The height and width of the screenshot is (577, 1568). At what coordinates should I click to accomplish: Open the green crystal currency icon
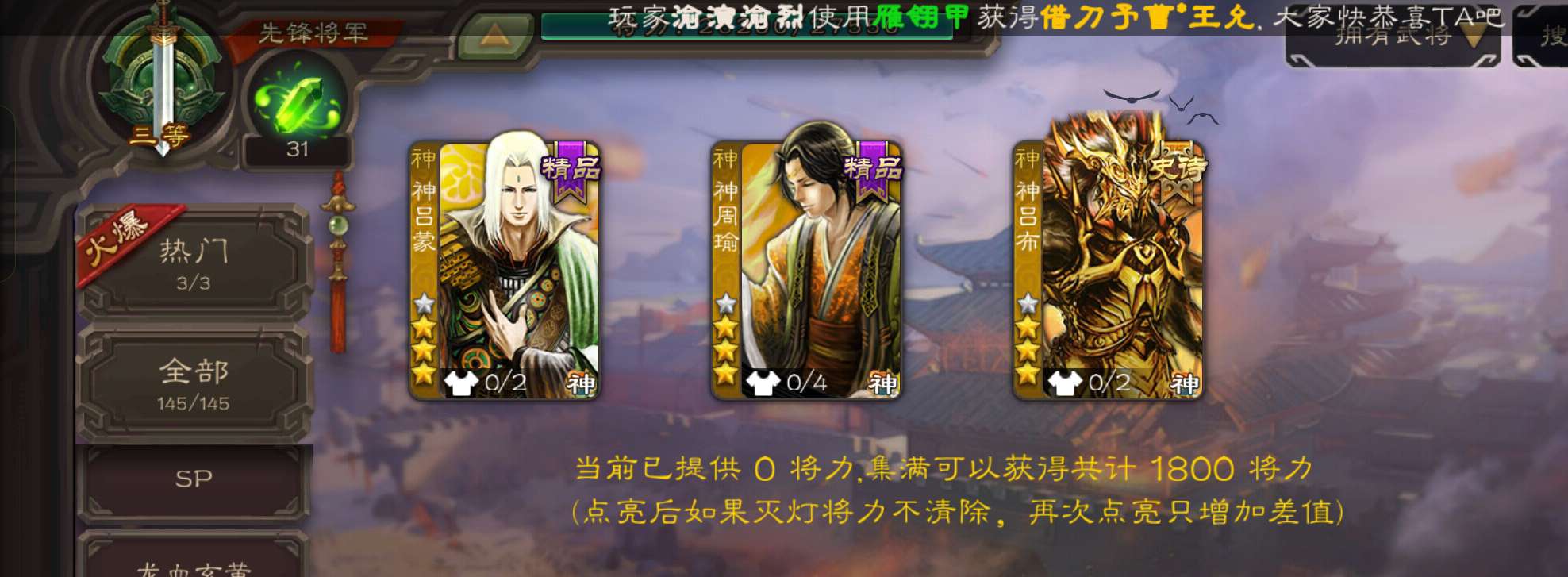[x=298, y=102]
